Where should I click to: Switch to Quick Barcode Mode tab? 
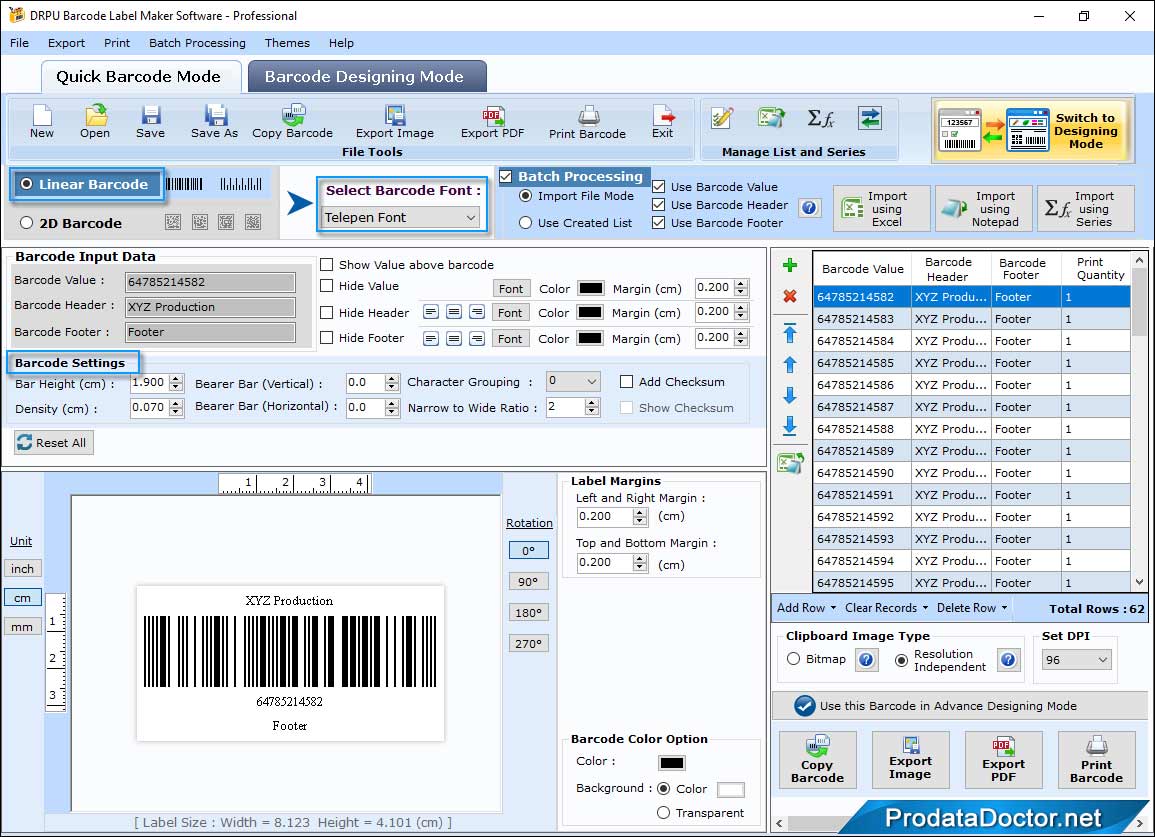pyautogui.click(x=140, y=77)
